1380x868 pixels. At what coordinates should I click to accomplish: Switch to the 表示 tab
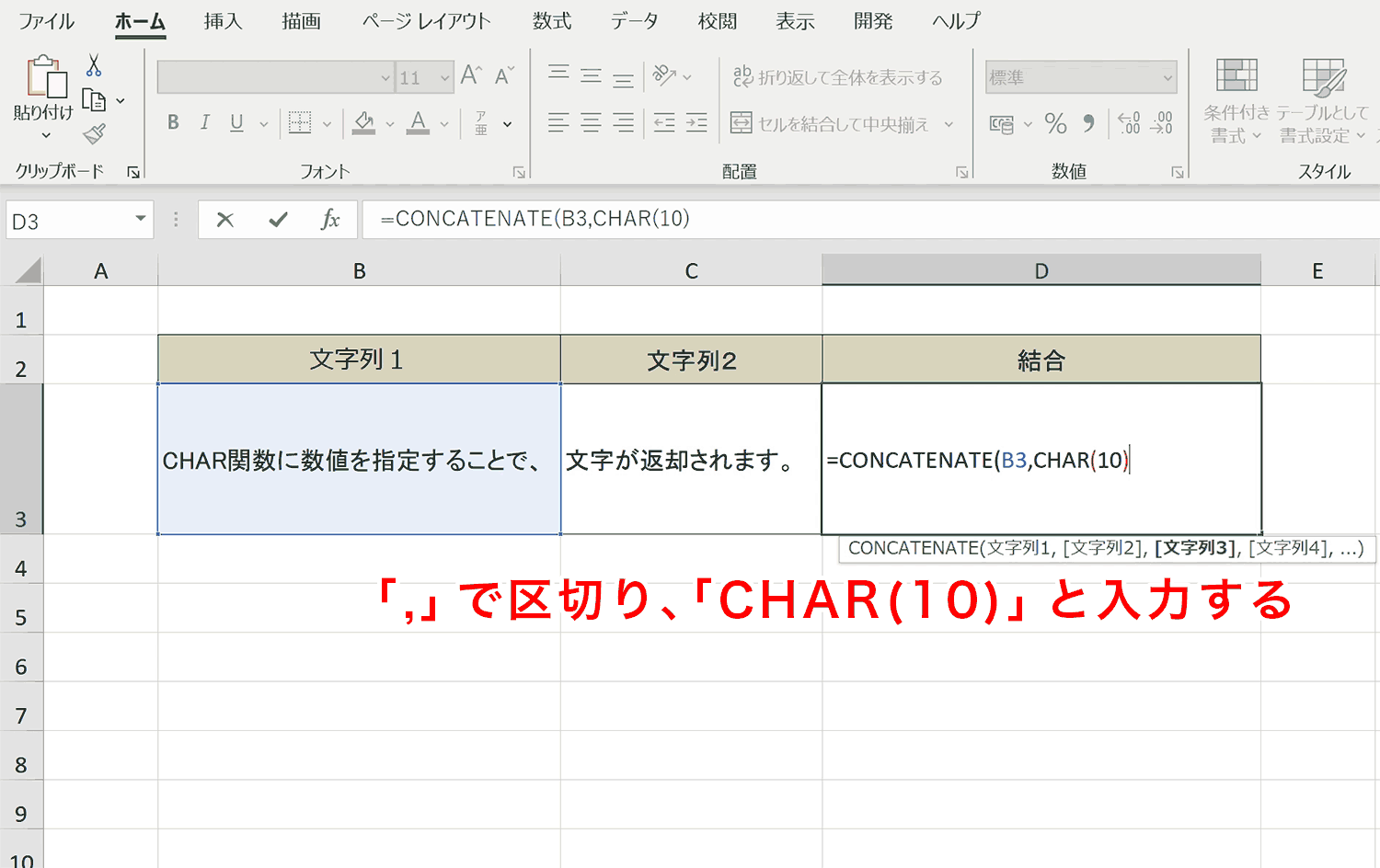[x=795, y=21]
